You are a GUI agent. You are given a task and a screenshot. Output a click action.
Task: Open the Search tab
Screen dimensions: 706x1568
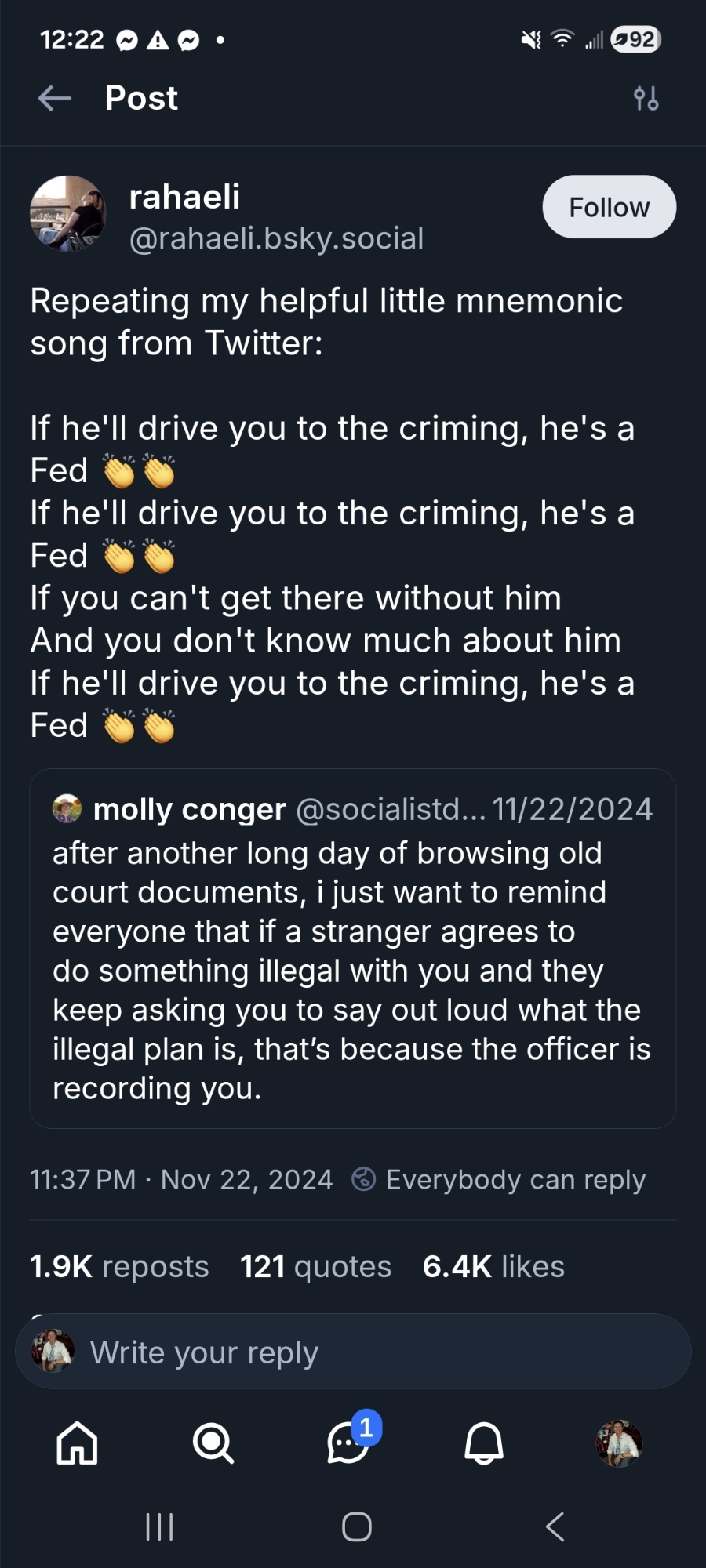pyautogui.click(x=213, y=1443)
